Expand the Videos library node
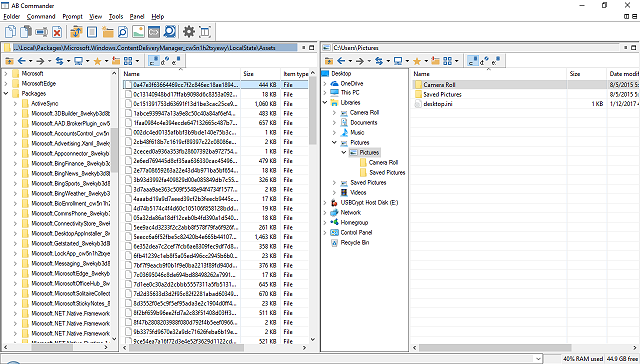 coord(334,192)
